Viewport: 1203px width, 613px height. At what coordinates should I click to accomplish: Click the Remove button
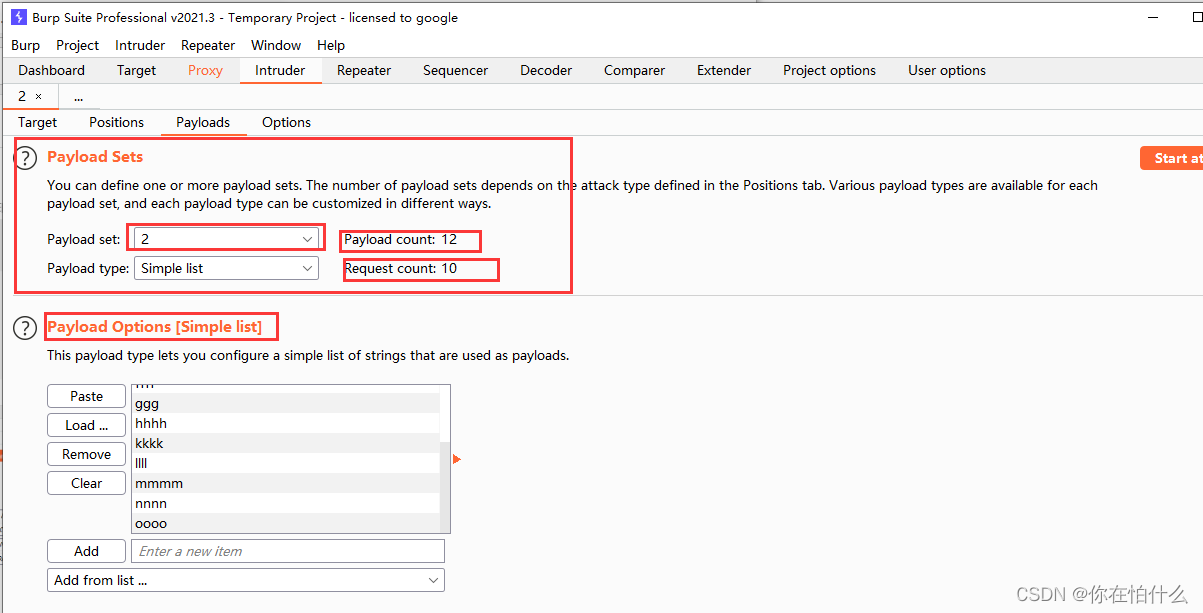(x=87, y=454)
